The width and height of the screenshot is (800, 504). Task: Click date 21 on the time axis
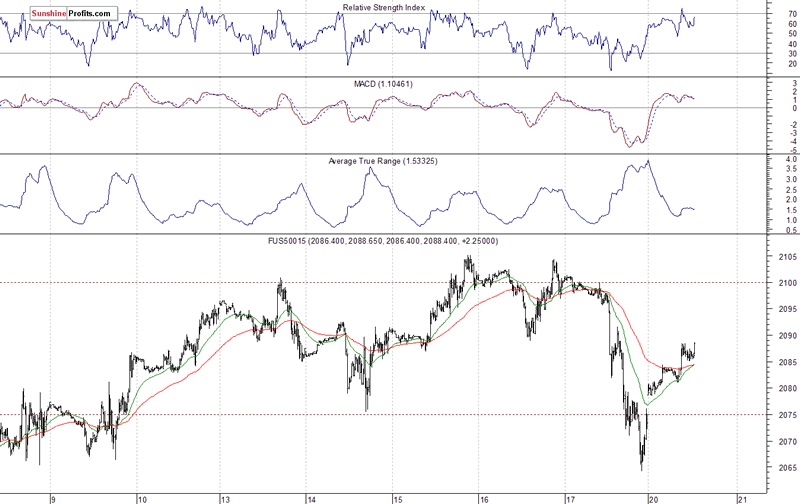coord(740,497)
